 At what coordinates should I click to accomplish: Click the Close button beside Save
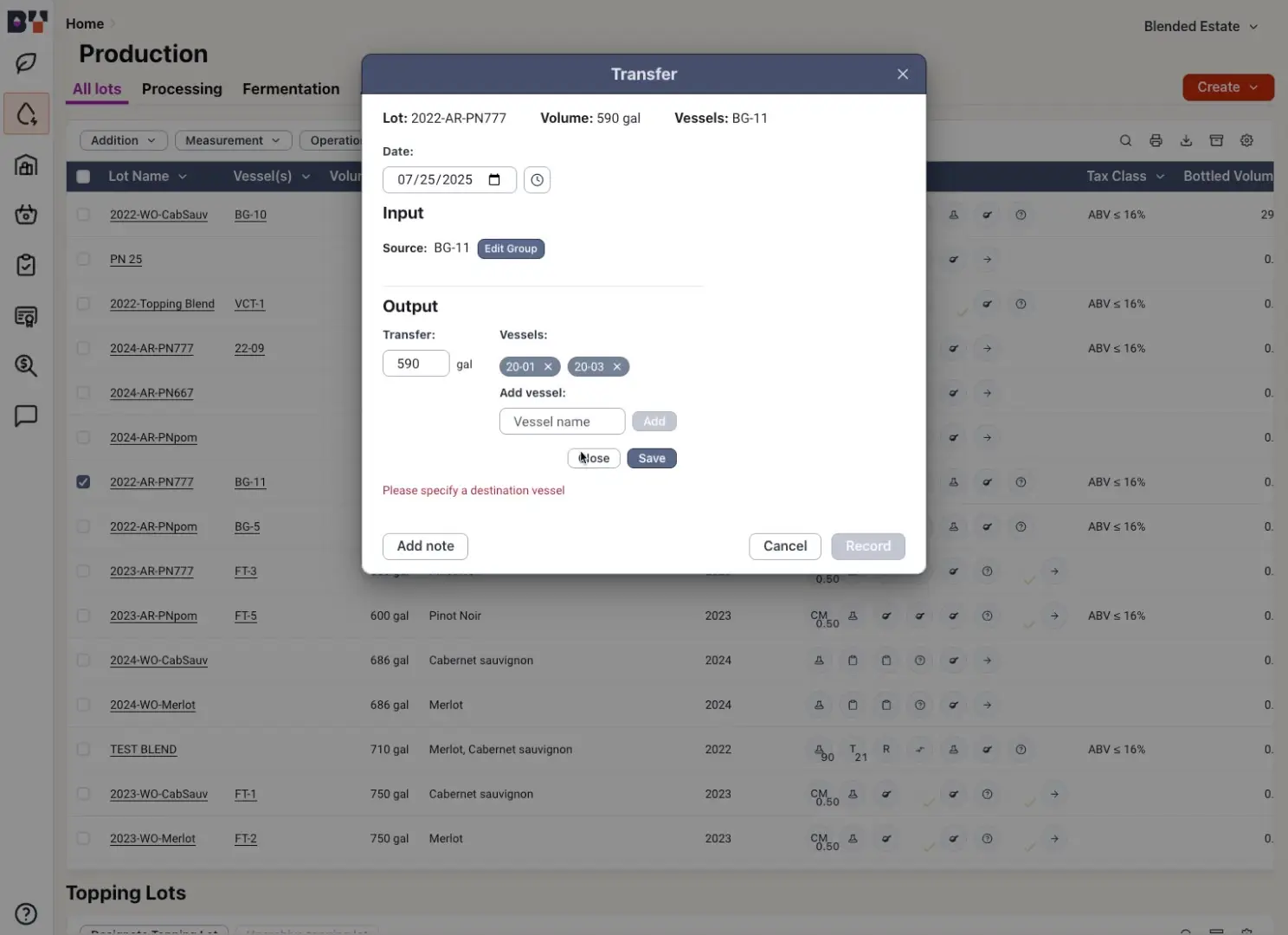coord(594,458)
